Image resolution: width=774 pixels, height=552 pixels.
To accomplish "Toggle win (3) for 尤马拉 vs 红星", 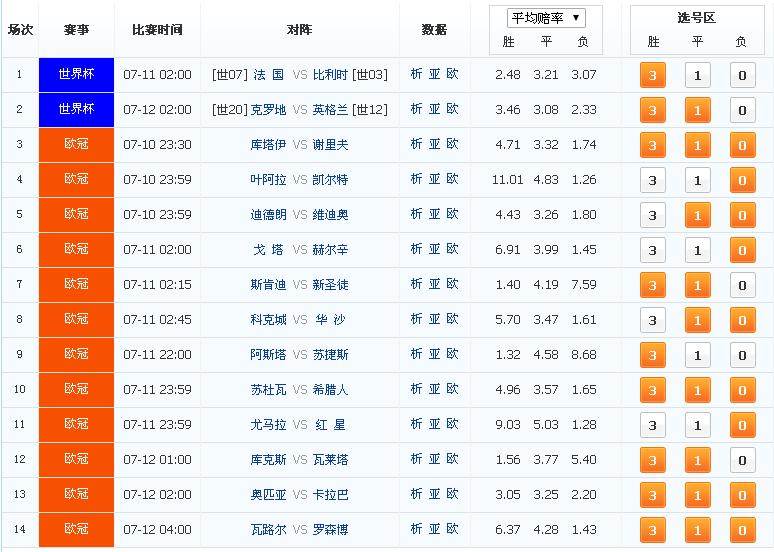I will click(x=653, y=426).
